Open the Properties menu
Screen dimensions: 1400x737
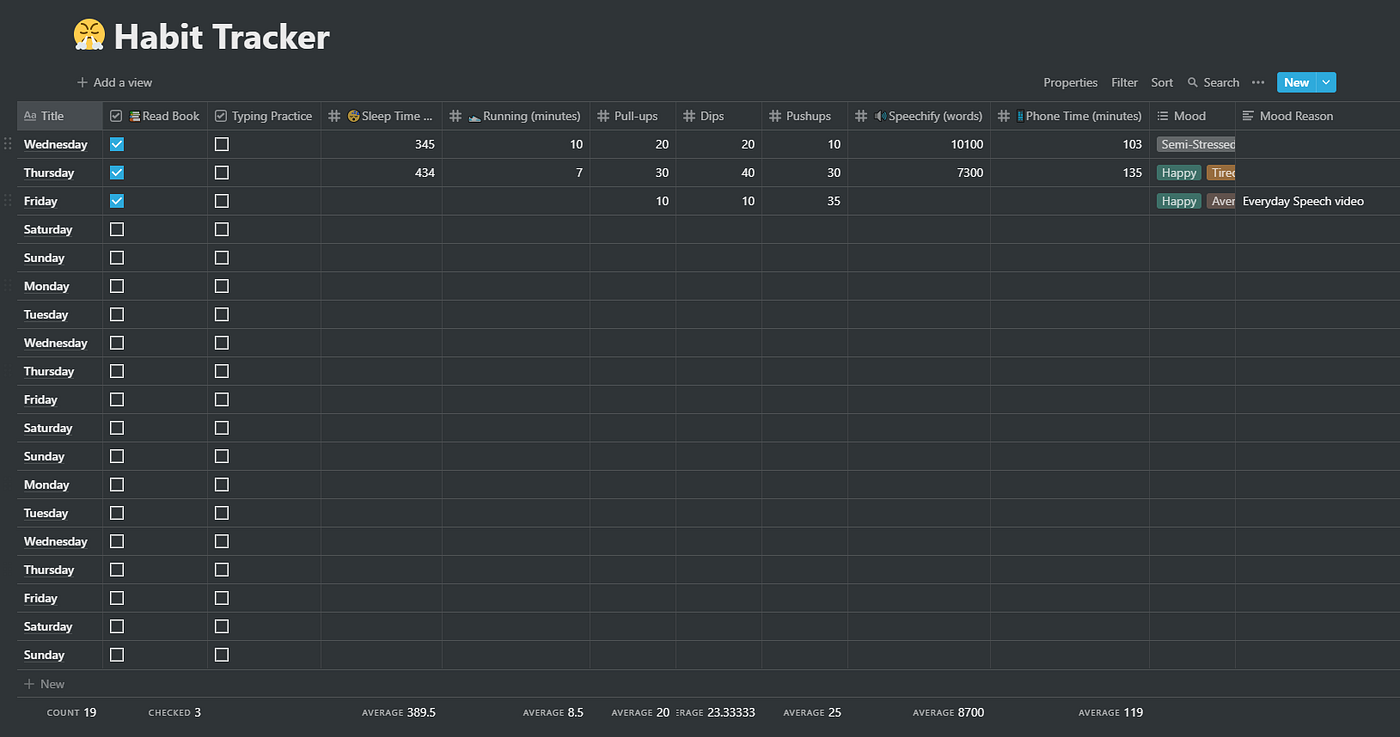click(1070, 83)
